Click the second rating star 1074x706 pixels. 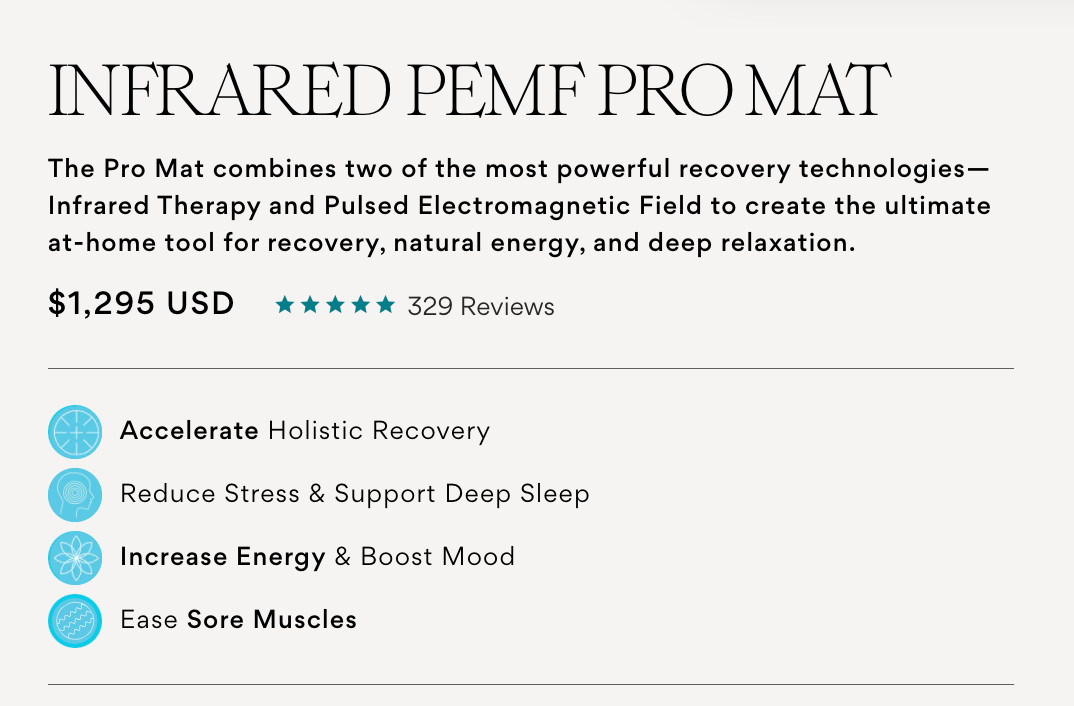pos(309,305)
